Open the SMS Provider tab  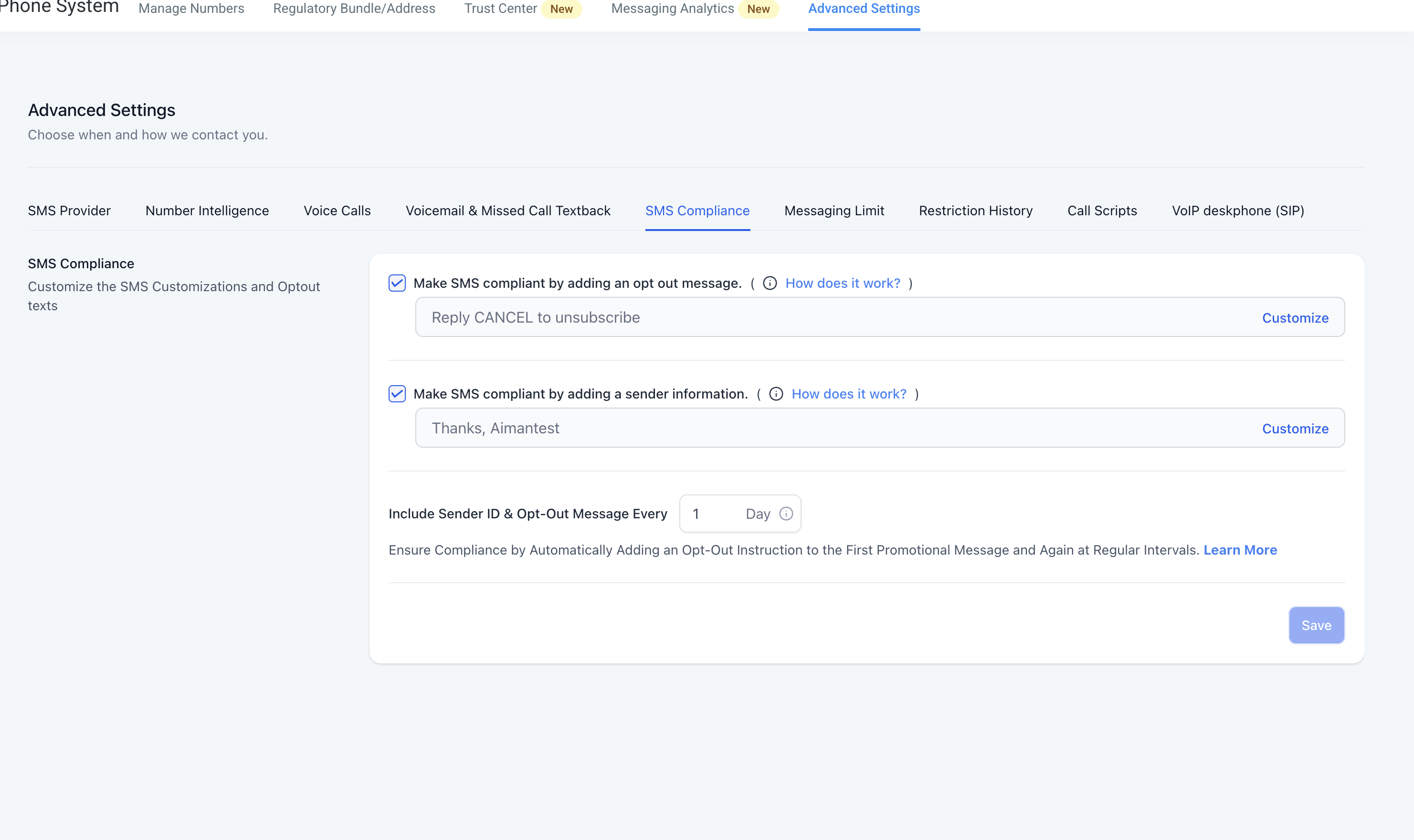[69, 210]
